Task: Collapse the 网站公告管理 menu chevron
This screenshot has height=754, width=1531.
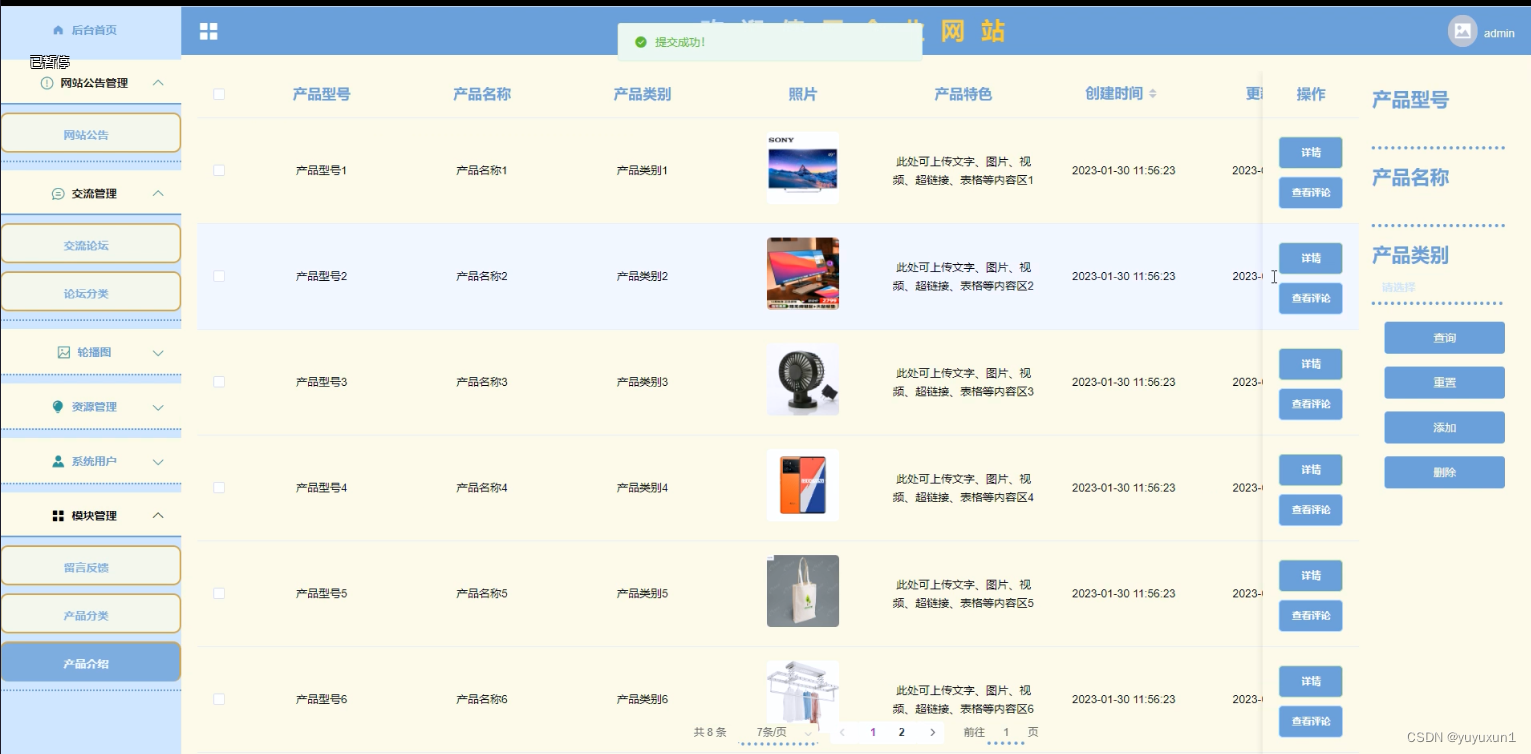Action: pyautogui.click(x=157, y=83)
